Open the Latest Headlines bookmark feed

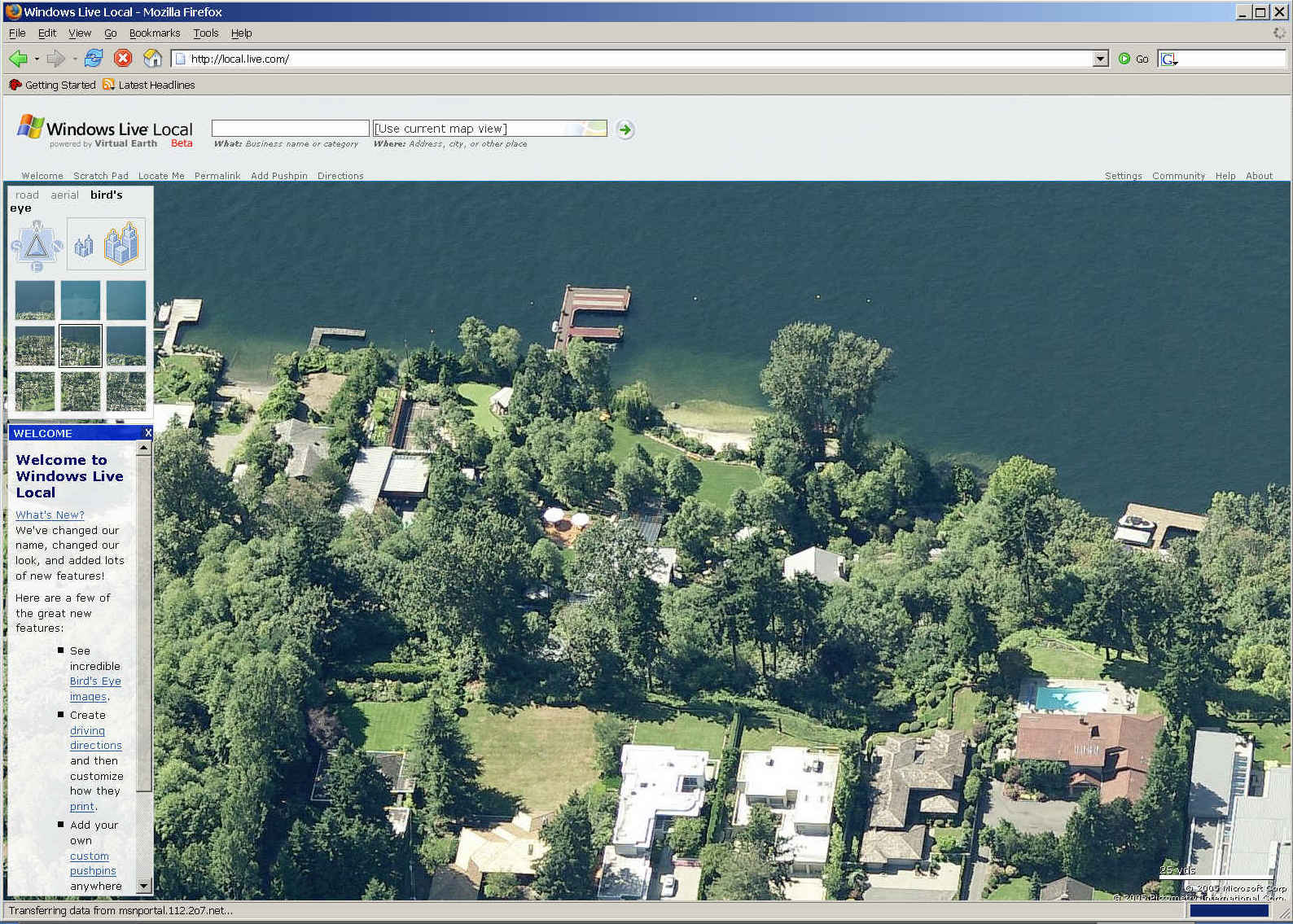tap(156, 85)
